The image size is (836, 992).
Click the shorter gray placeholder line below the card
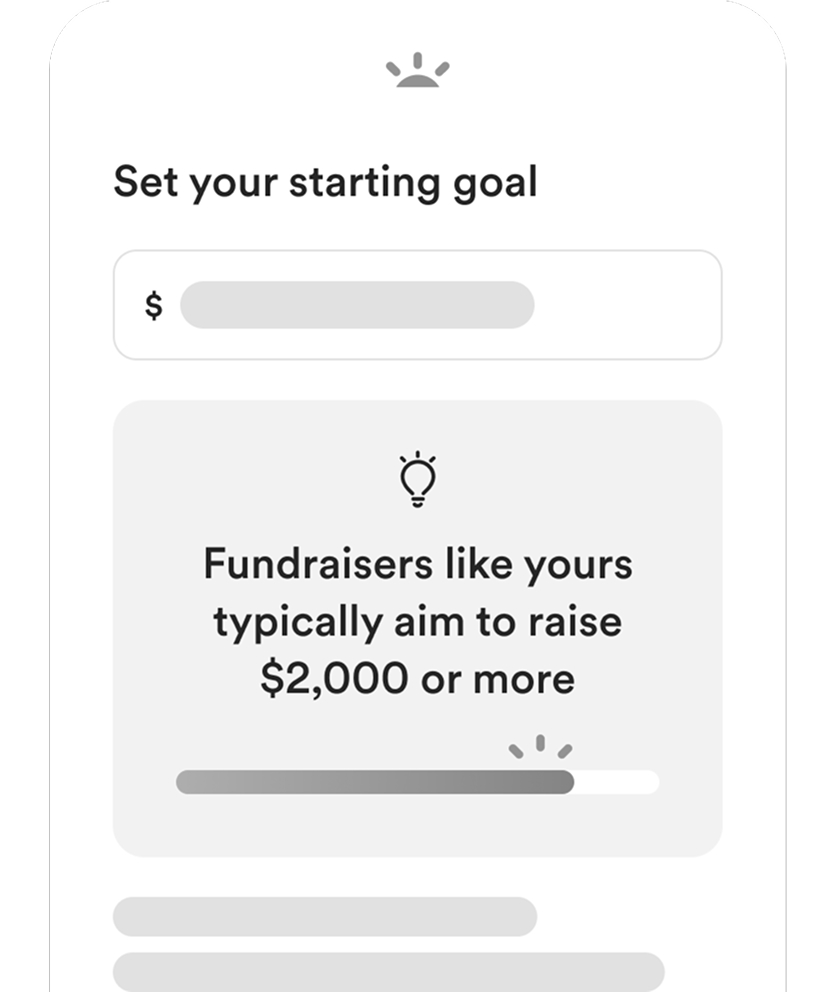(325, 916)
